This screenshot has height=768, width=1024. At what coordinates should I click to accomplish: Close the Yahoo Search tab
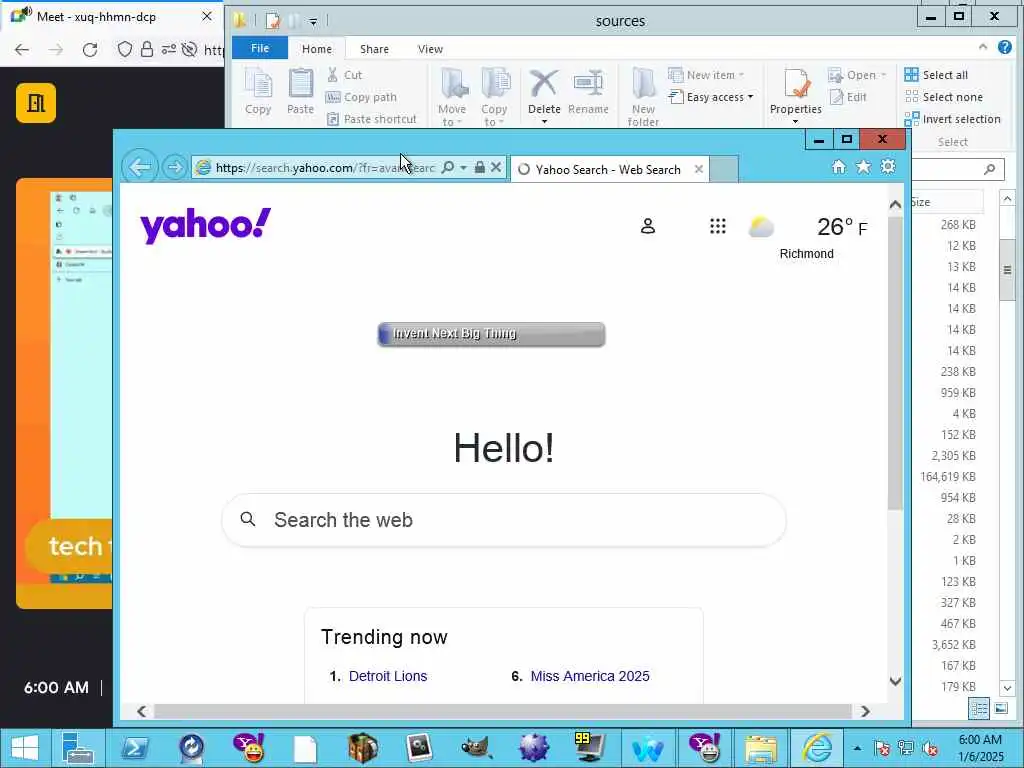click(699, 169)
